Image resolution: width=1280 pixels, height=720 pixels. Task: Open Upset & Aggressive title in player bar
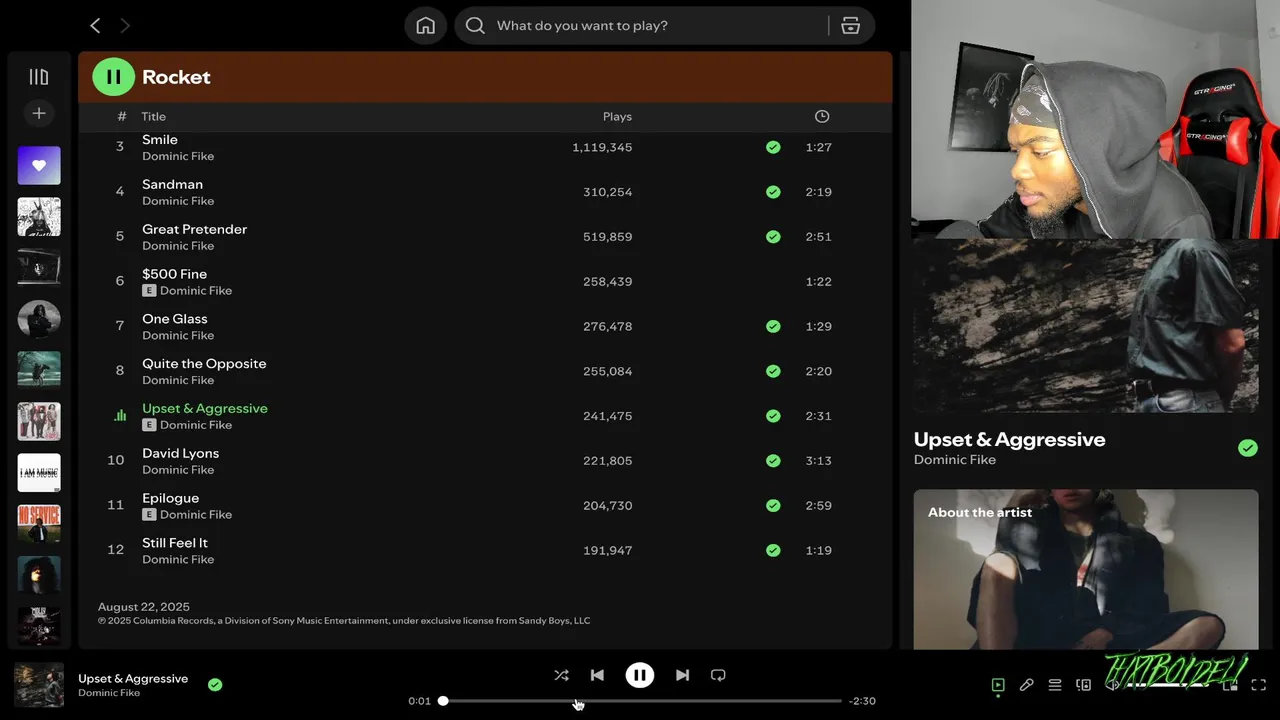[133, 679]
